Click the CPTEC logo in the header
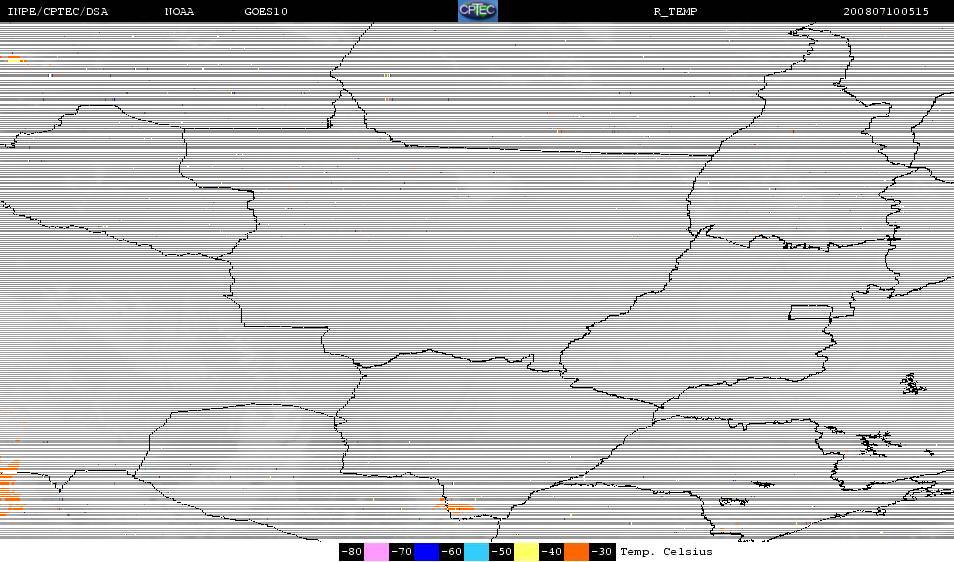 (478, 11)
